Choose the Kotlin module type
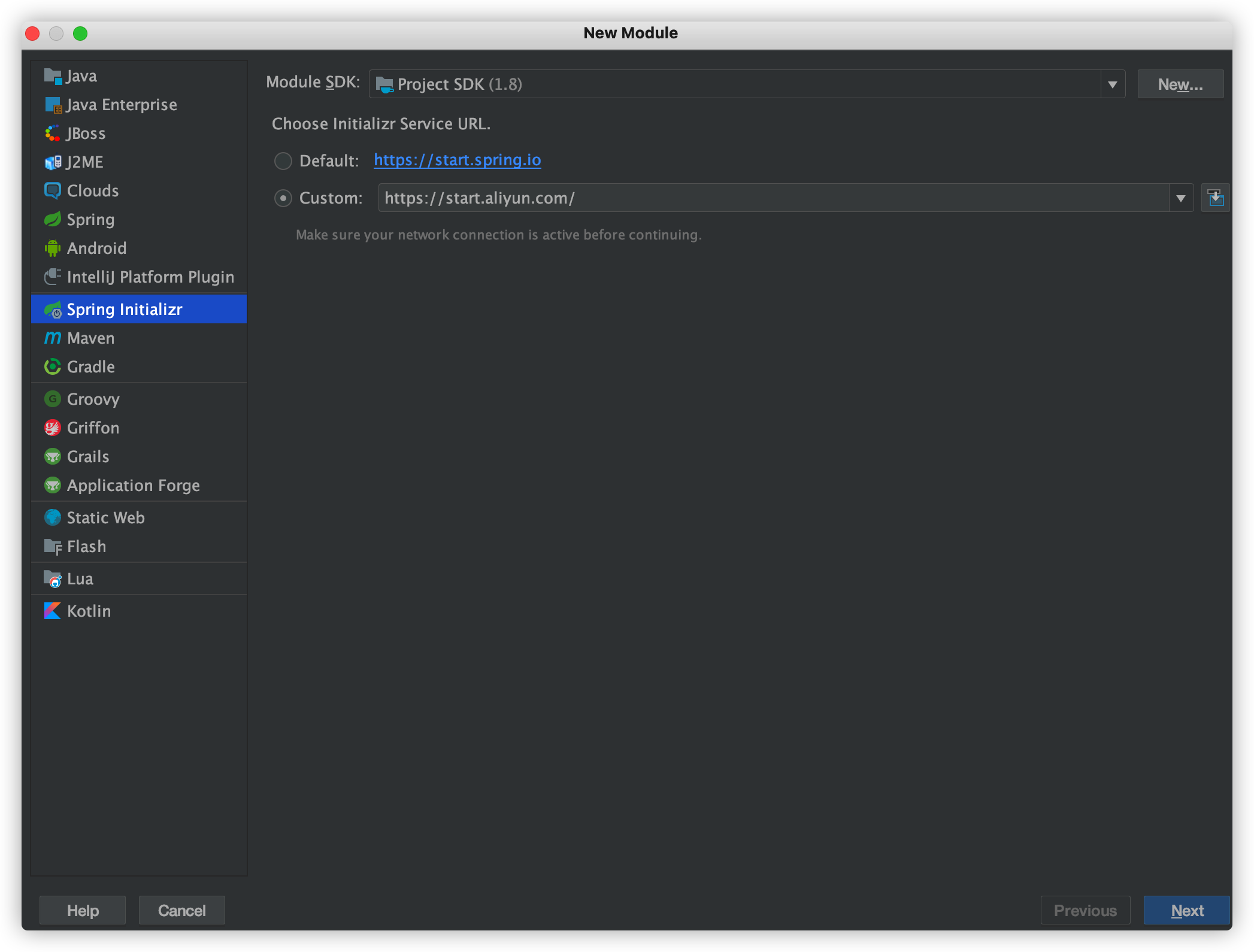This screenshot has width=1254, height=952. pyautogui.click(x=139, y=611)
